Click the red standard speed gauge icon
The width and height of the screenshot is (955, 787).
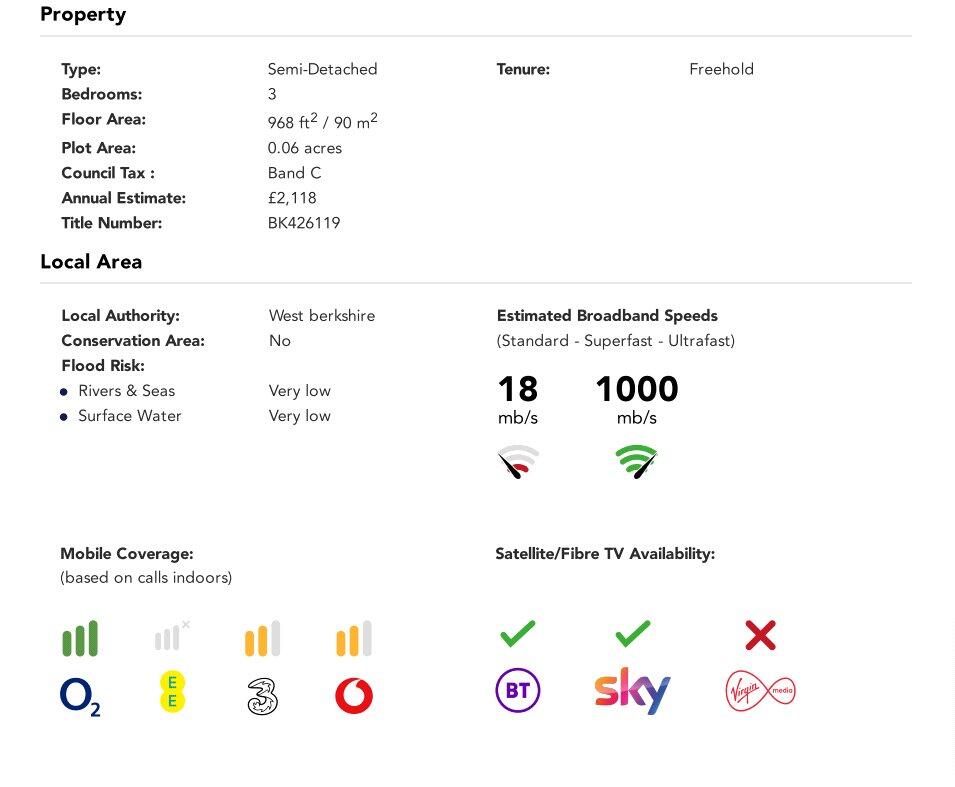[518, 462]
